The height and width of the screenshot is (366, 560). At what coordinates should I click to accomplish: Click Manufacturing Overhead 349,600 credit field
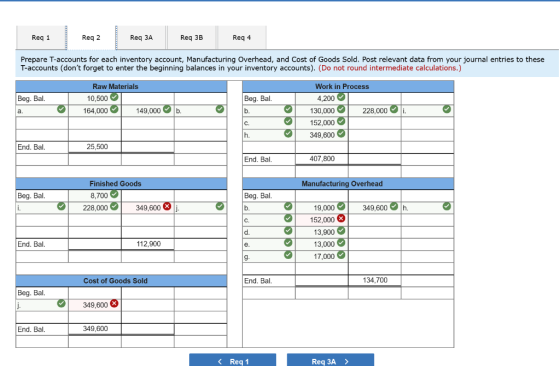(375, 207)
